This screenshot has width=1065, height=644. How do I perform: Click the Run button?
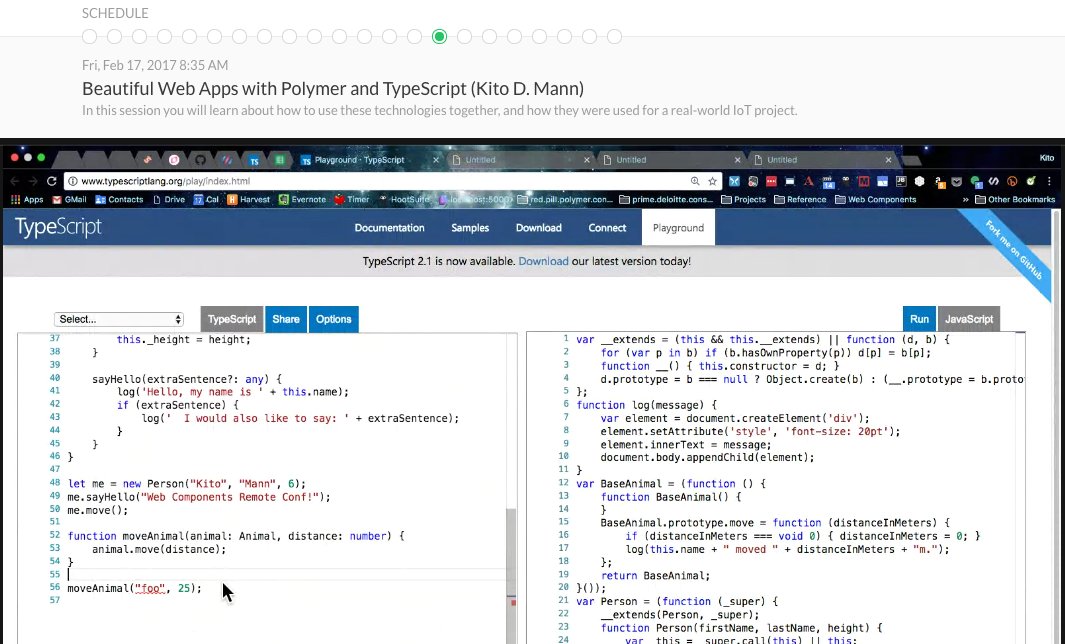918,318
